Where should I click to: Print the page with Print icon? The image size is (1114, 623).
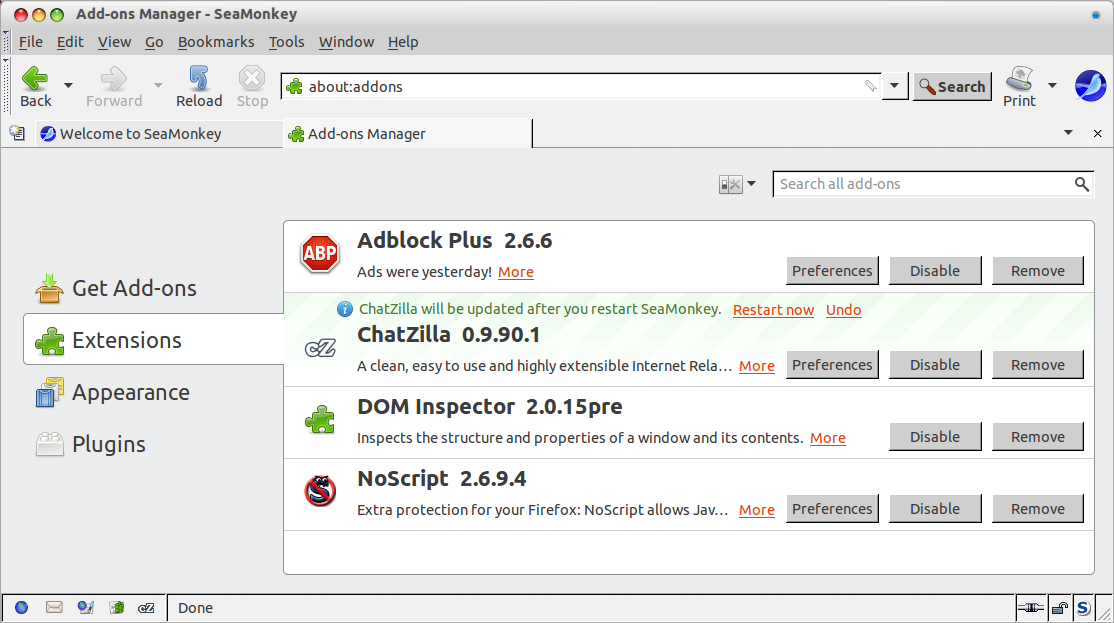coord(1020,87)
